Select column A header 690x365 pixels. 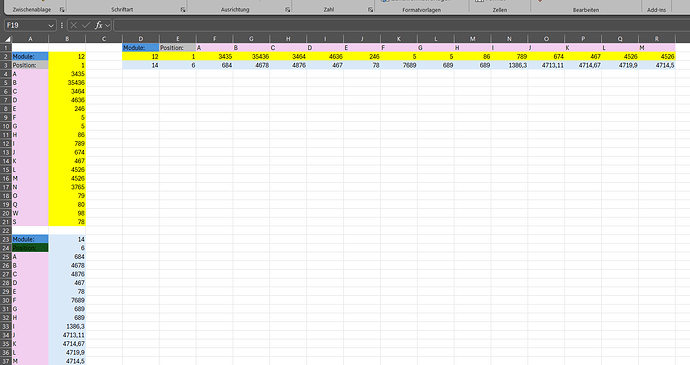tap(30, 39)
